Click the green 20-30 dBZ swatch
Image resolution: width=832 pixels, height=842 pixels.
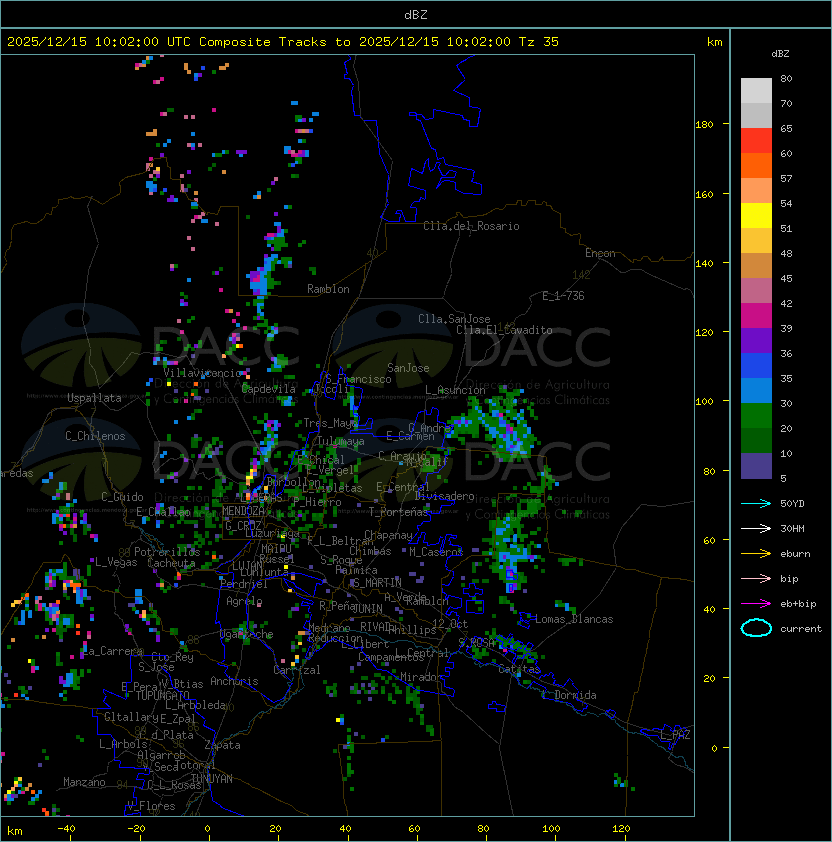(x=756, y=416)
